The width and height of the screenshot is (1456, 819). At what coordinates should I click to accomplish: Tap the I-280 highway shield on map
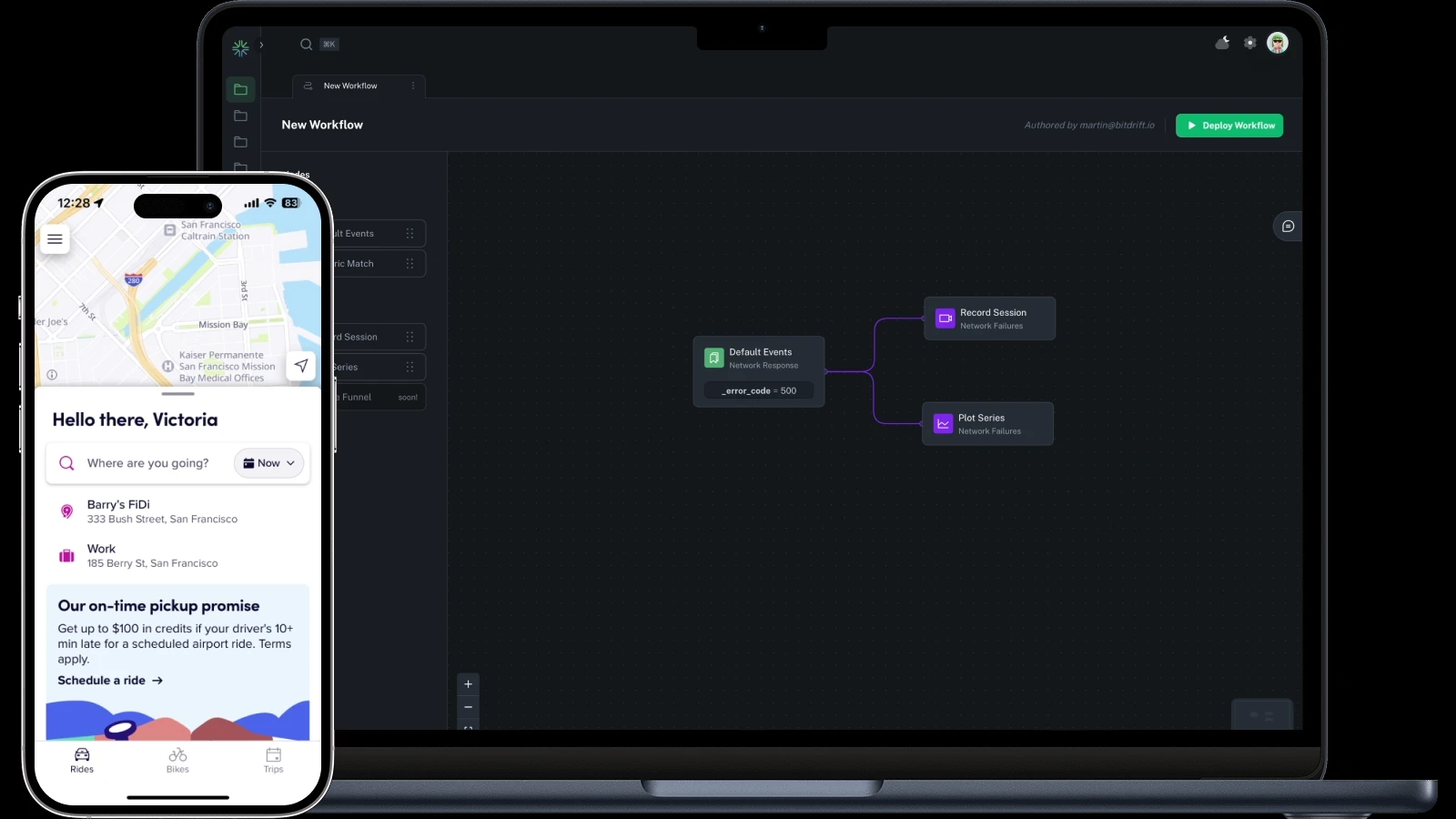[134, 279]
